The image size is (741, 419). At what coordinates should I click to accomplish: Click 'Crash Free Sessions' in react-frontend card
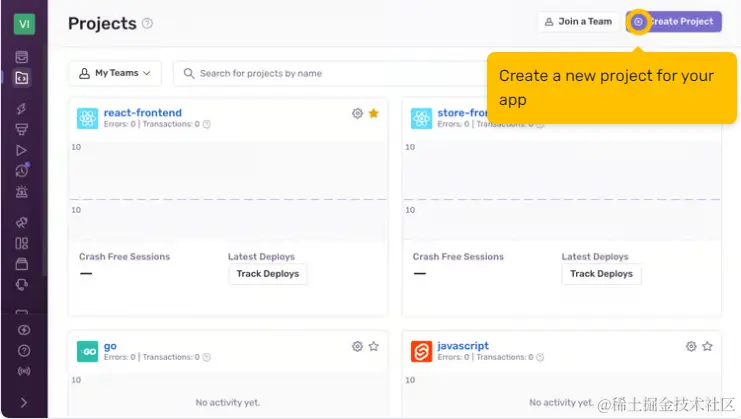124,257
